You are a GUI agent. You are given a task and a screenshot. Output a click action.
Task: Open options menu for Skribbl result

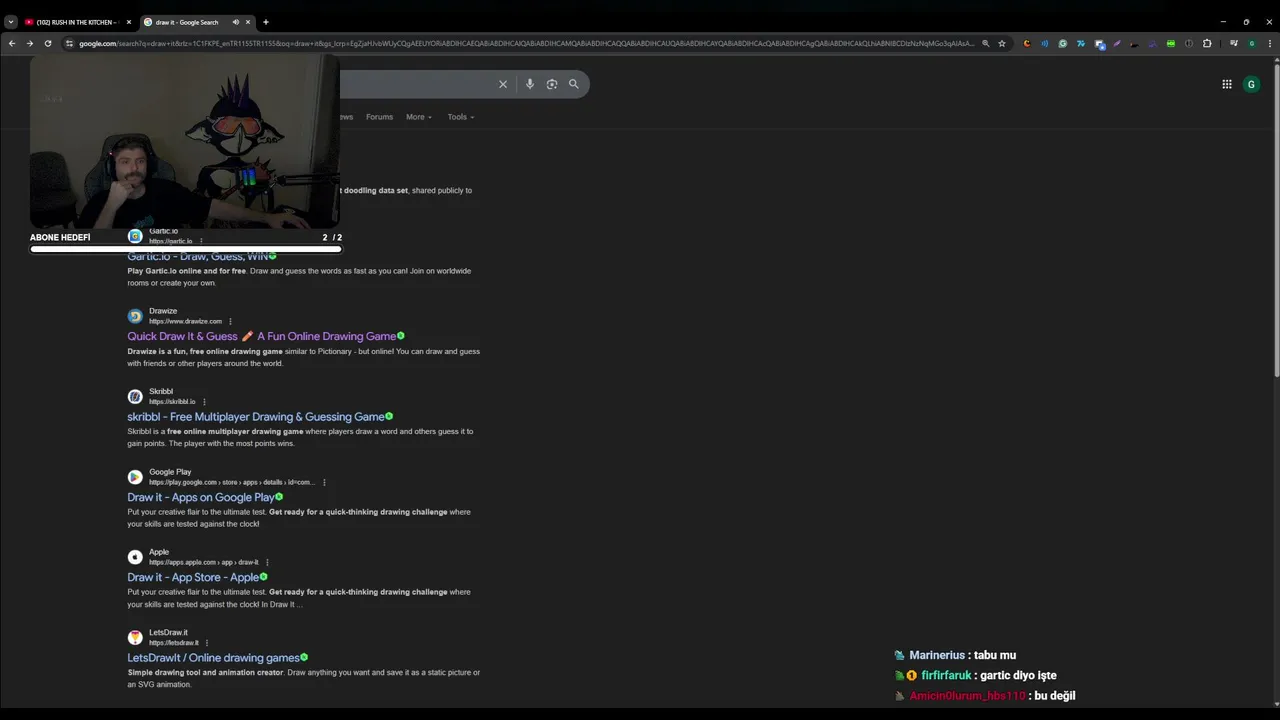(x=204, y=402)
